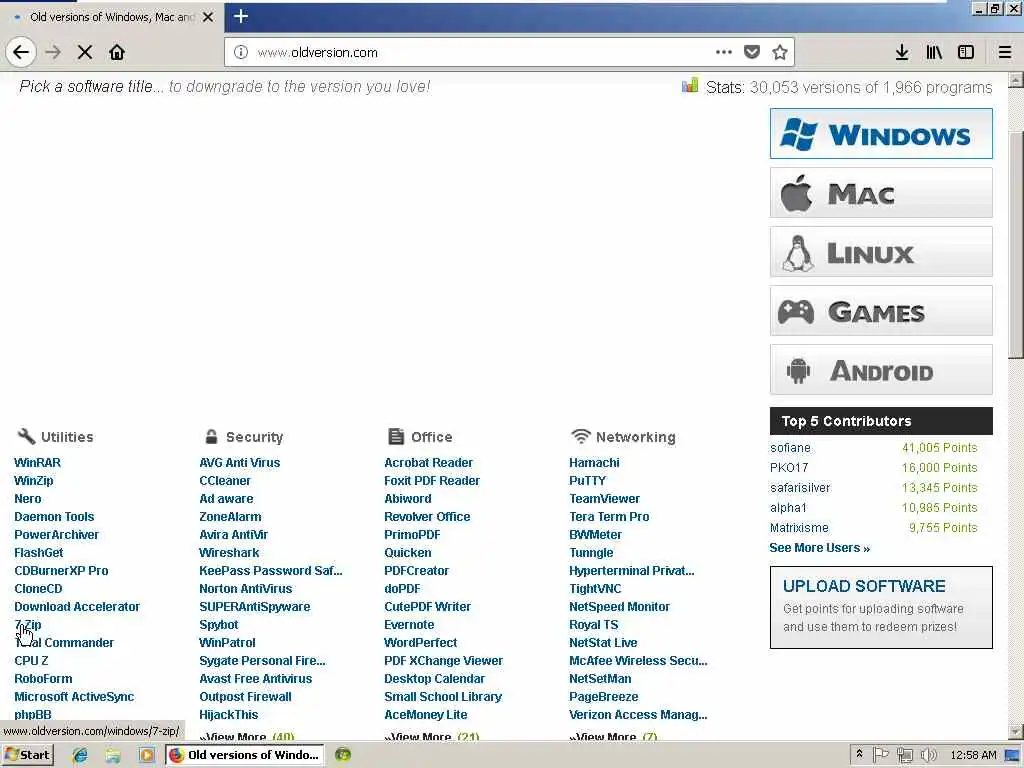Open the Nero link under Utilities

tap(27, 498)
